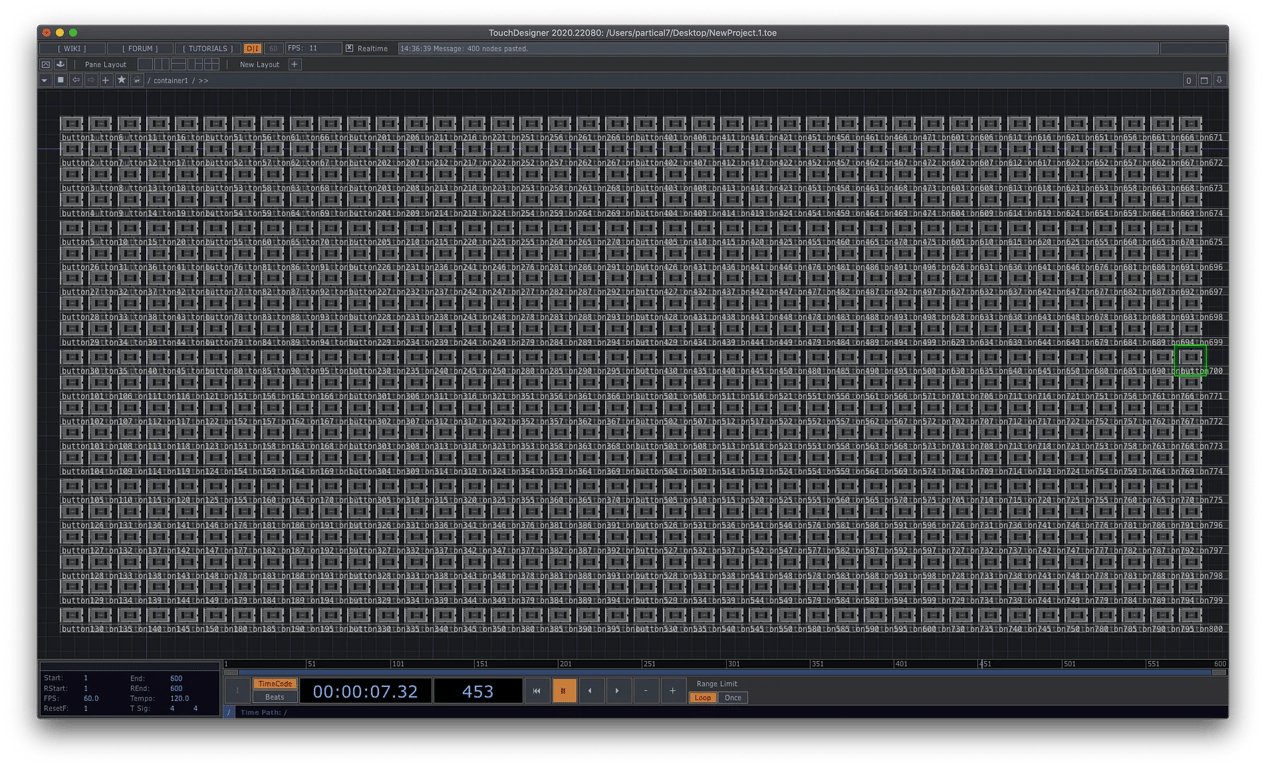
Task: Open the pane type dropdown arrow
Action: click(45, 80)
